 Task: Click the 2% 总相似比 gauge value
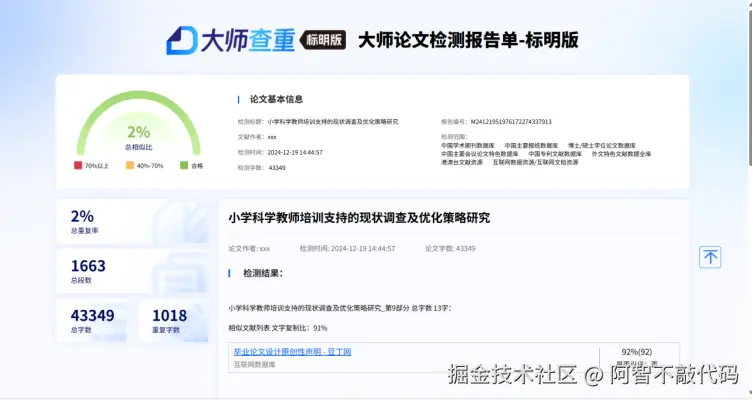tap(139, 132)
